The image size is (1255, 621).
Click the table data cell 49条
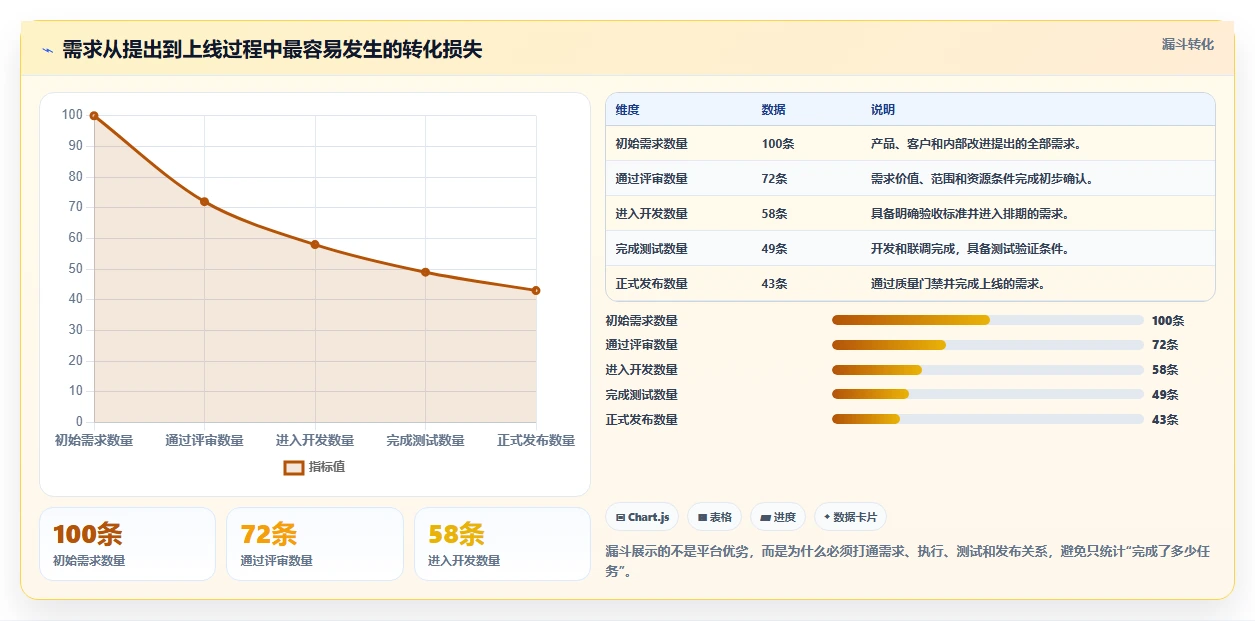[x=774, y=249]
